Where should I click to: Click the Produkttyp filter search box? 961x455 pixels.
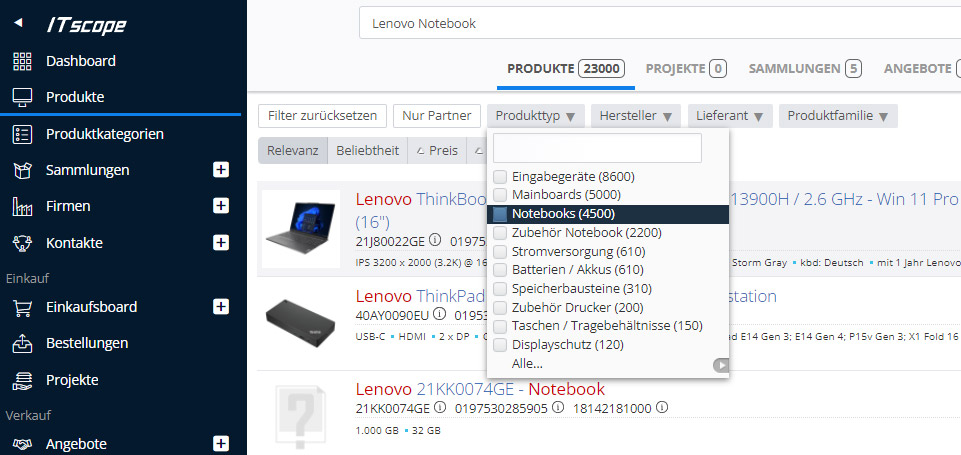pos(598,148)
